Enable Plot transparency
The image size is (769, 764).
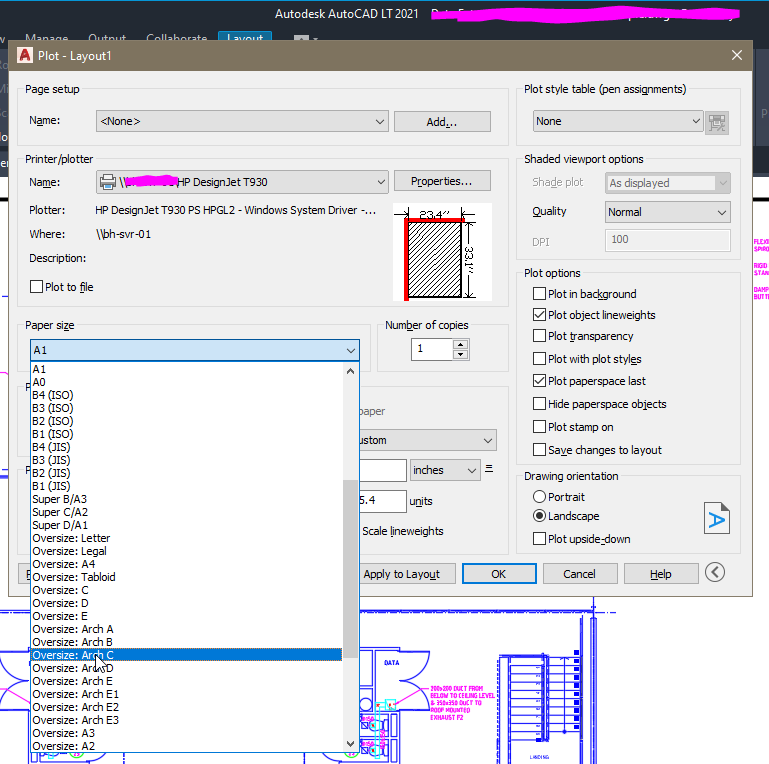[539, 336]
